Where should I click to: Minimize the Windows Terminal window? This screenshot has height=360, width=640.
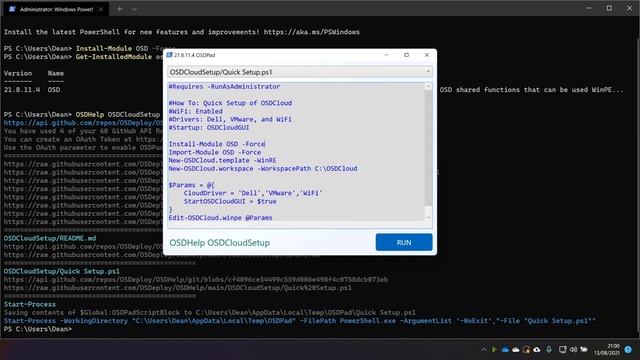589,8
